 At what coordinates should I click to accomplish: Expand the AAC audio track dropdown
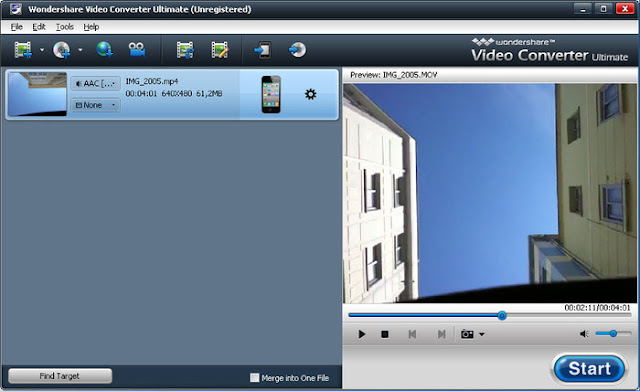point(96,84)
